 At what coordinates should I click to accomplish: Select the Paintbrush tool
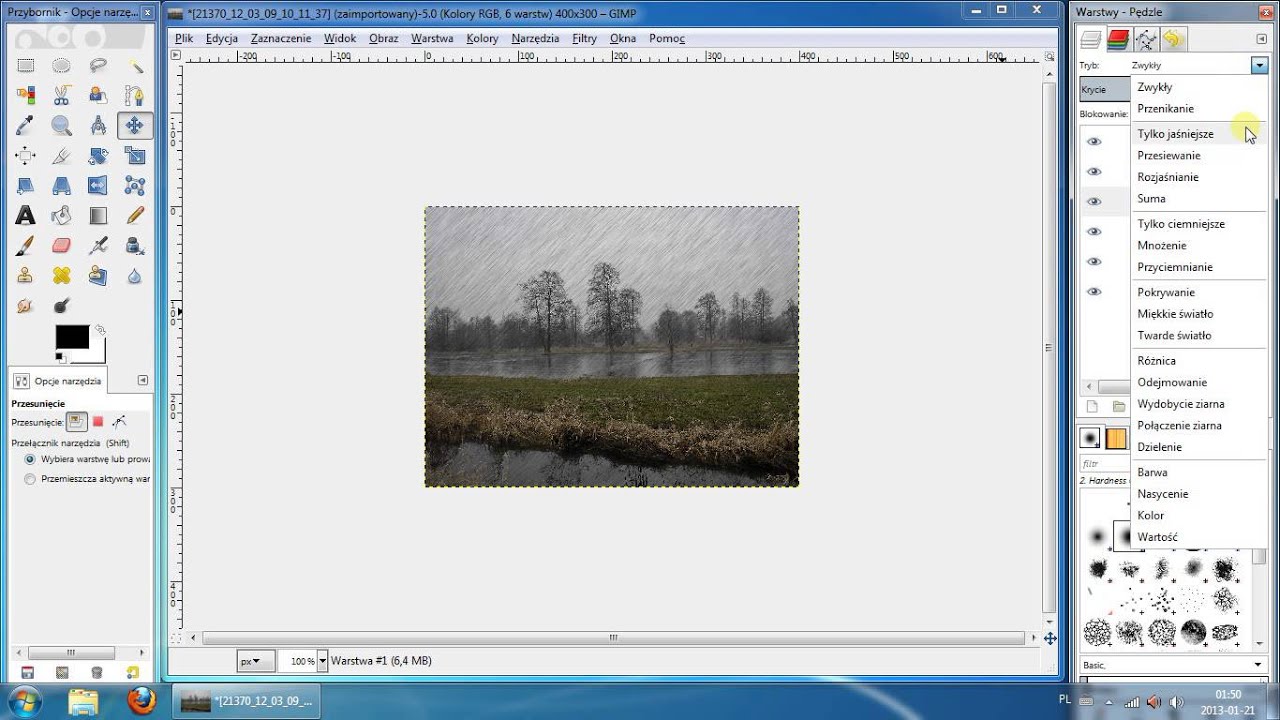[x=25, y=246]
